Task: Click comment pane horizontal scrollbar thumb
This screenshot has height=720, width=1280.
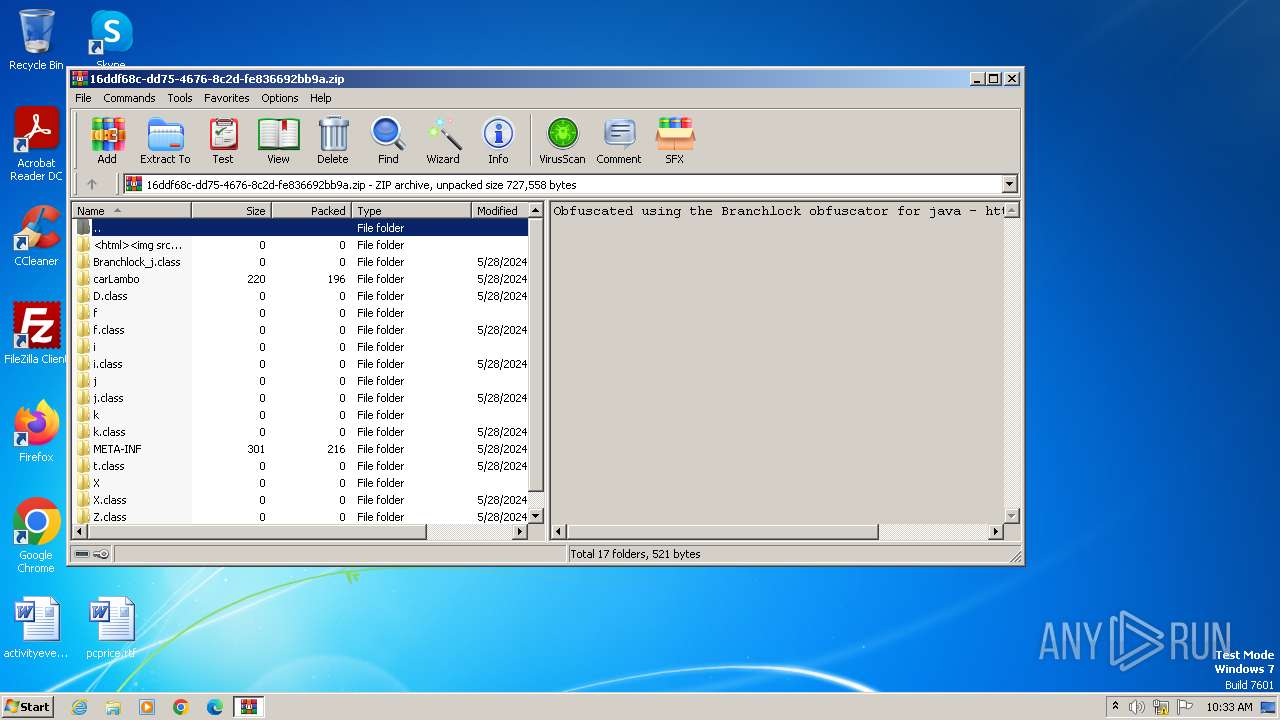Action: [722, 532]
